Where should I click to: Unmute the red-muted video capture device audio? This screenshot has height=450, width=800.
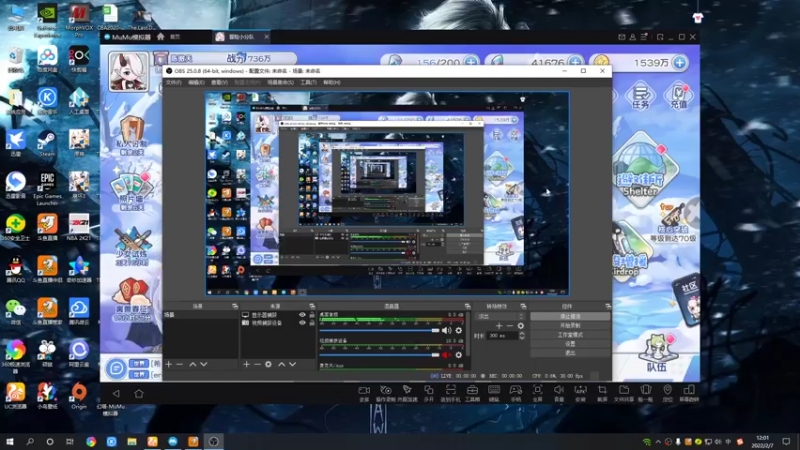click(x=447, y=355)
